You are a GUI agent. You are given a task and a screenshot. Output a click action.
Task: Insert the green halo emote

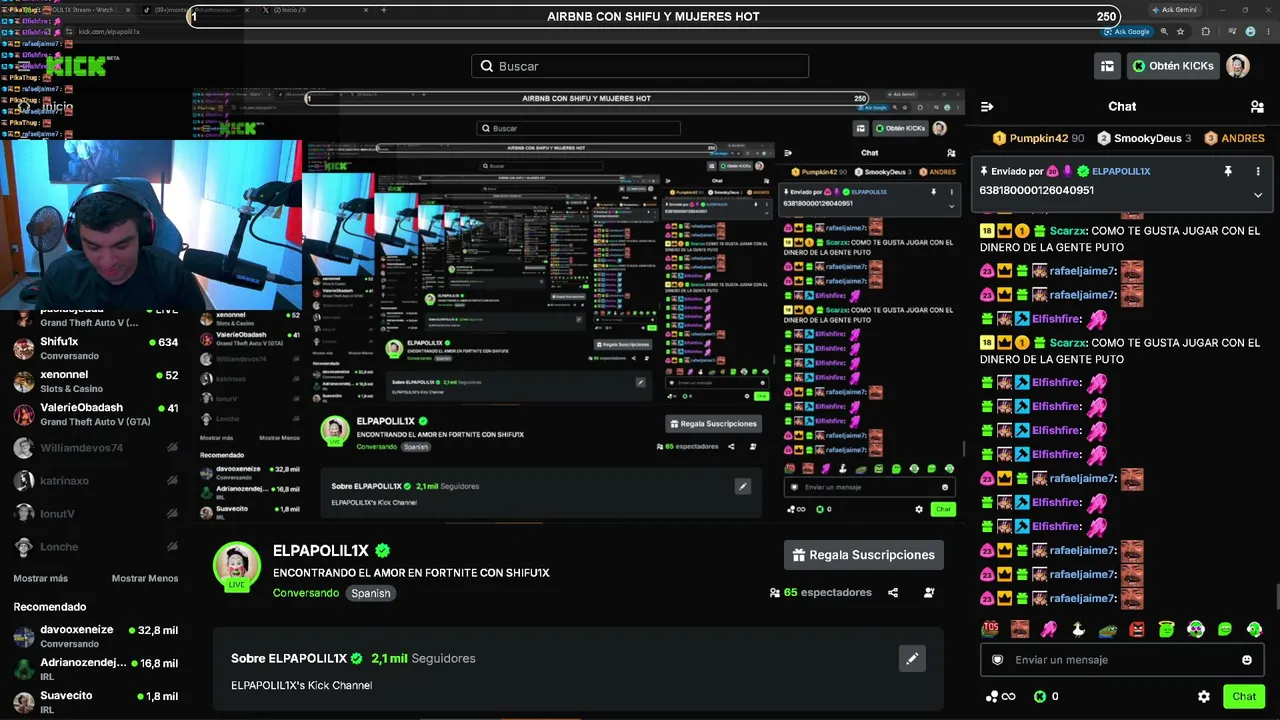pos(1166,629)
